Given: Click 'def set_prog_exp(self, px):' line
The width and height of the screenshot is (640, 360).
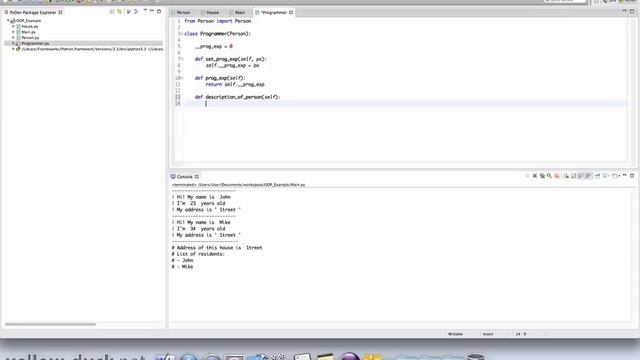Looking at the screenshot, I should pyautogui.click(x=231, y=59).
